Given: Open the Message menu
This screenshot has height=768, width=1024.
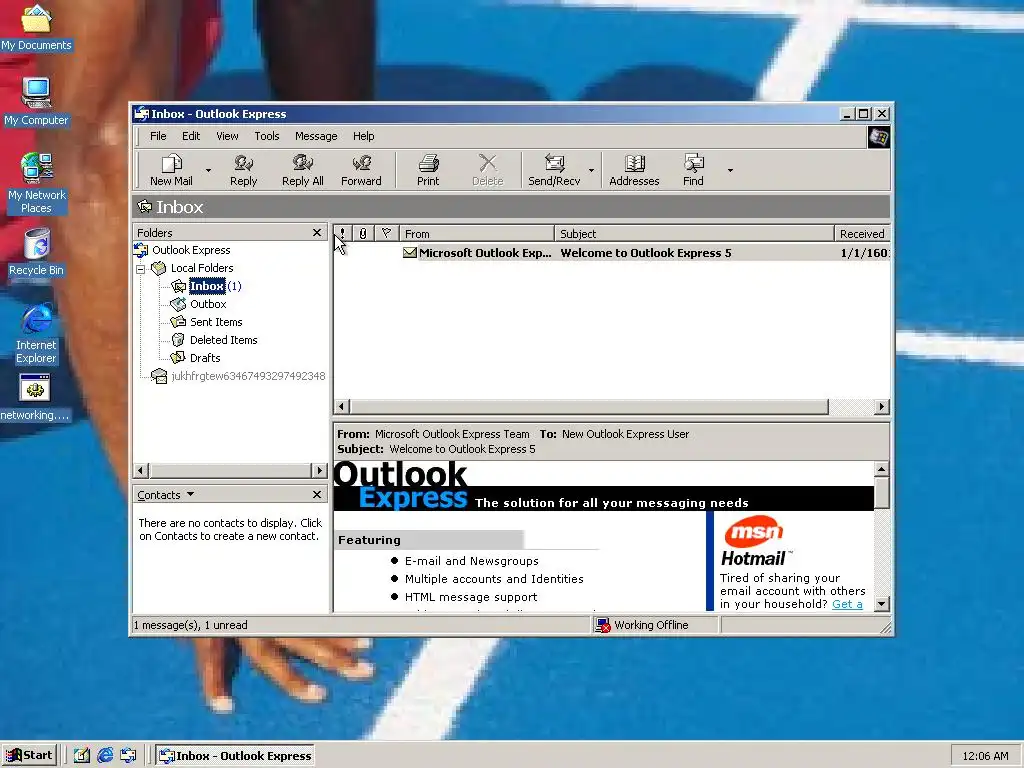Looking at the screenshot, I should click(x=316, y=136).
